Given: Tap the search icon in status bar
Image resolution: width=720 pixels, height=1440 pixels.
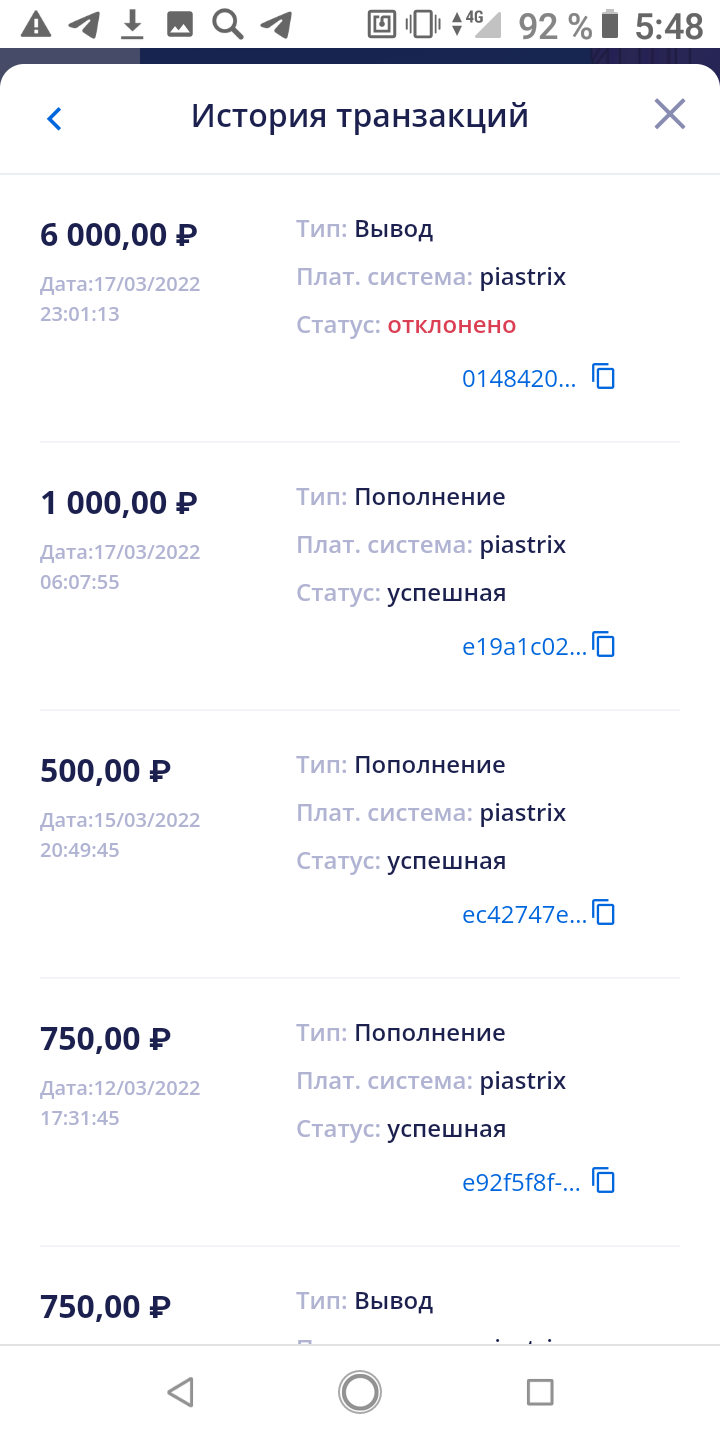Looking at the screenshot, I should click(x=228, y=24).
